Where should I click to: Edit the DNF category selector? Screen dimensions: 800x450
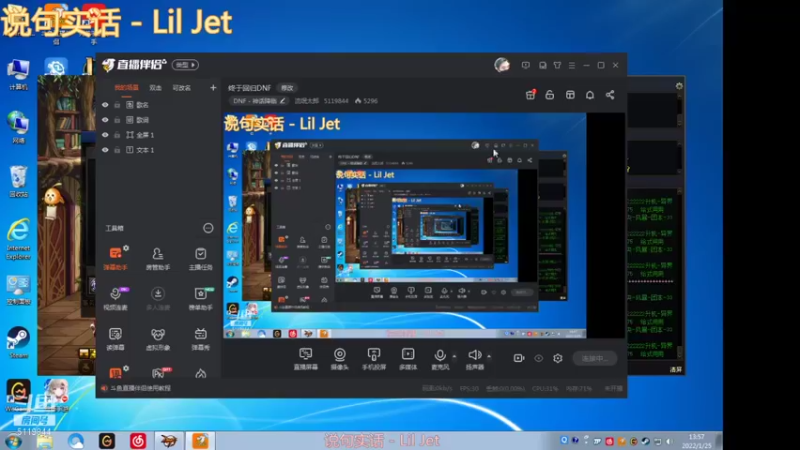coord(257,101)
